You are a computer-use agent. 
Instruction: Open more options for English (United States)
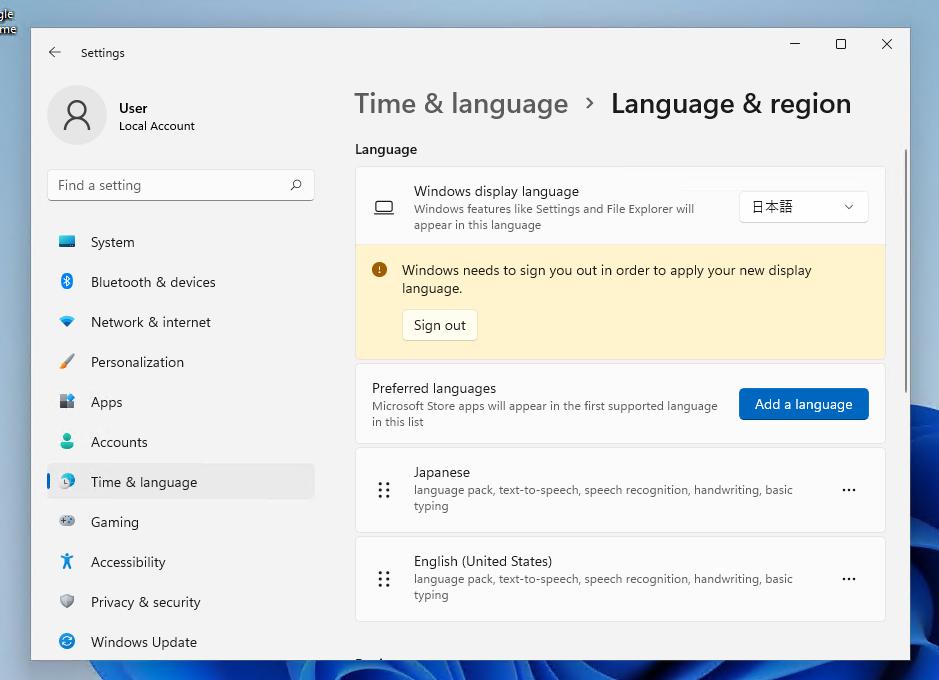(849, 579)
